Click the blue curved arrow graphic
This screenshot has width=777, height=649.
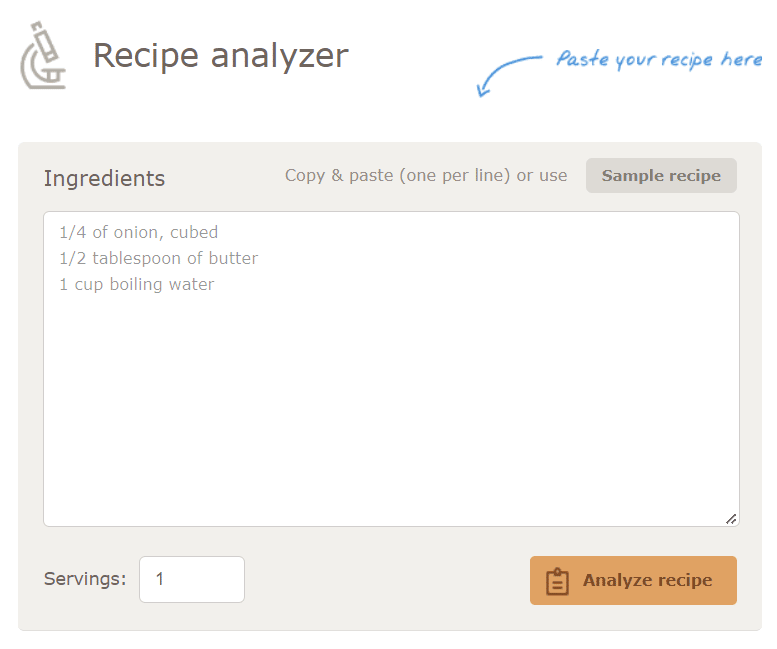pos(508,76)
